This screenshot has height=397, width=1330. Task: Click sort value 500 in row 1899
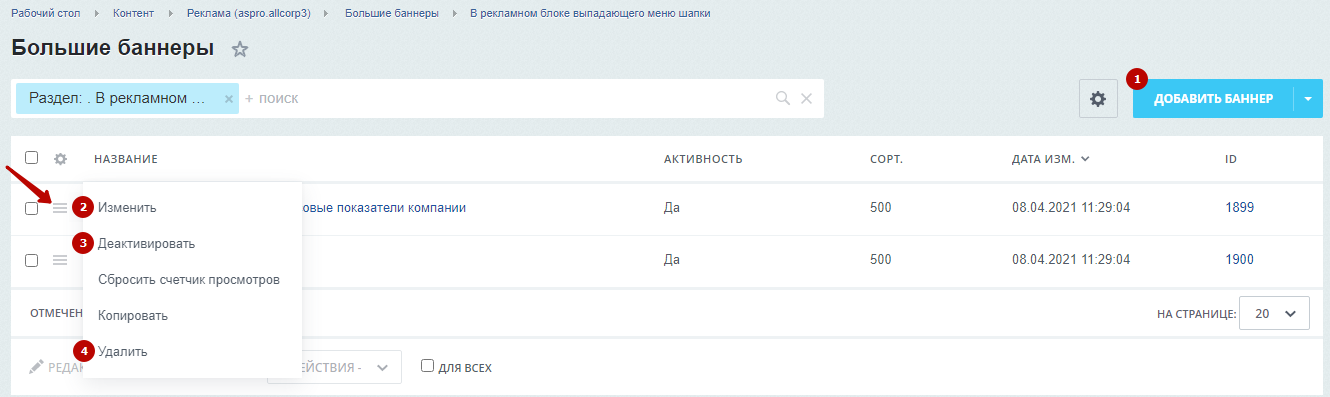881,208
